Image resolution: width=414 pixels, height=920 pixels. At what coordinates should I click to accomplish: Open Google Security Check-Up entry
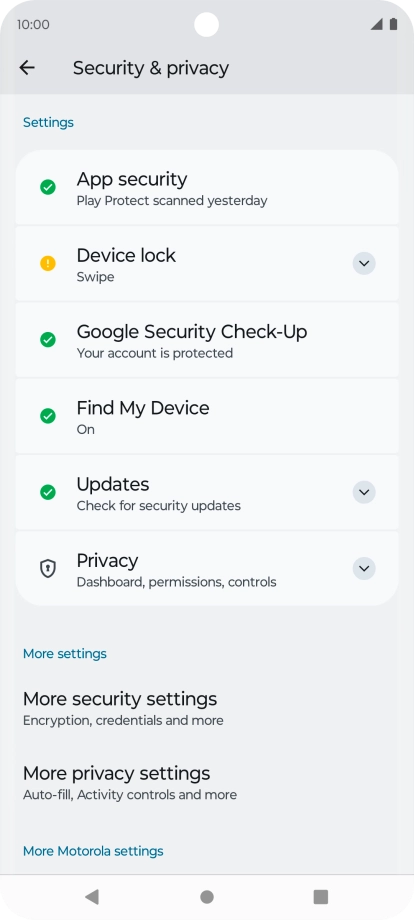pos(207,340)
